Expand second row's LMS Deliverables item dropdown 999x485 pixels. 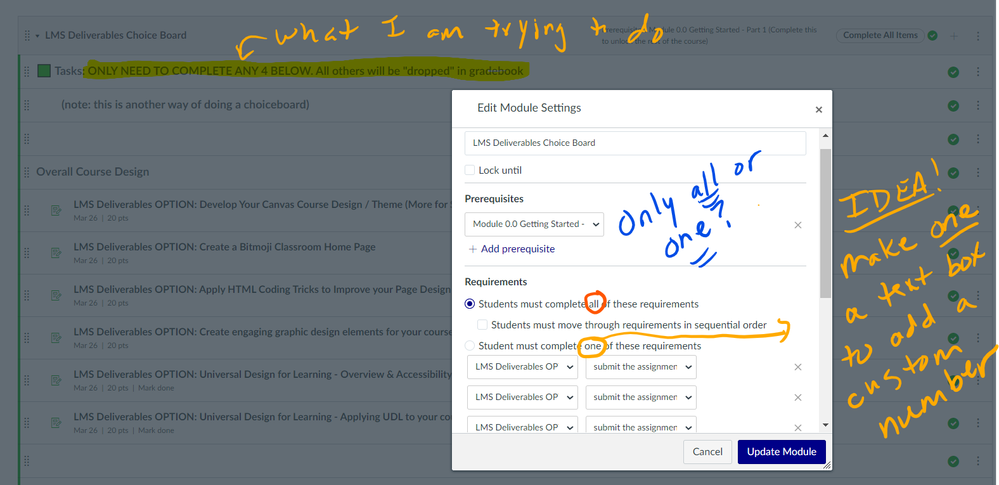coord(522,397)
